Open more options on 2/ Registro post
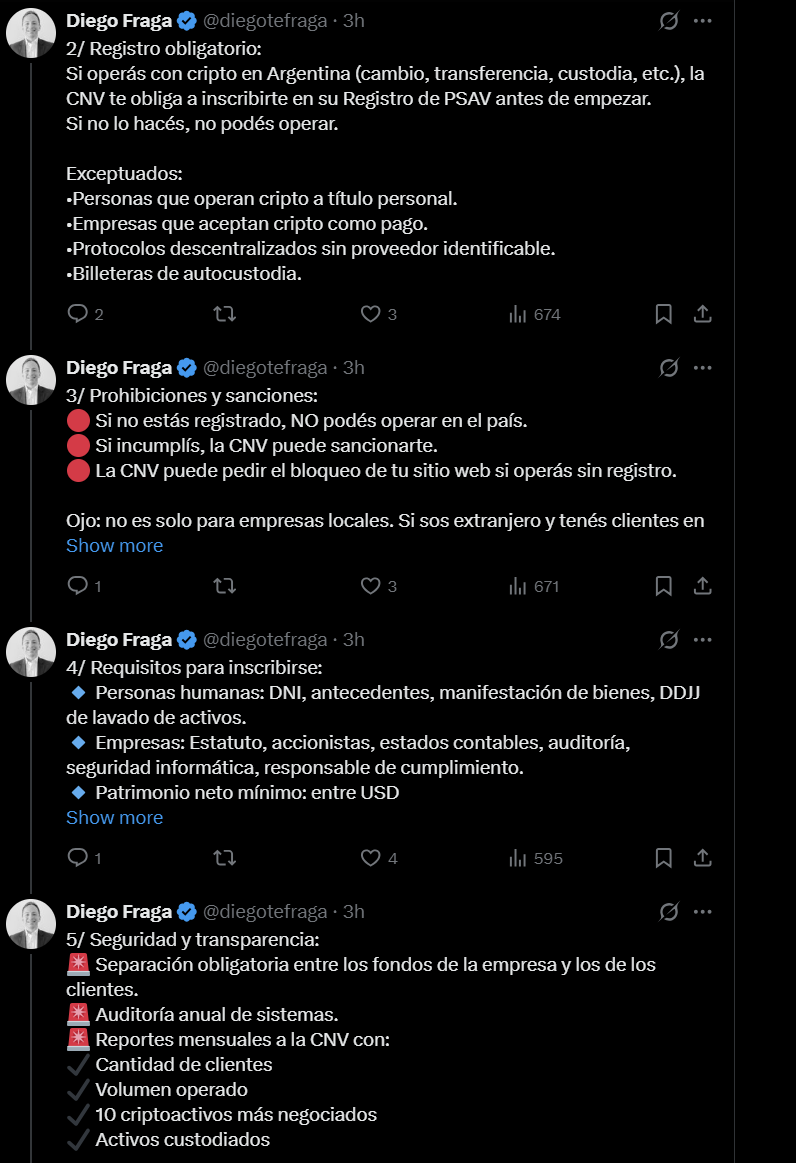The image size is (796, 1163). (703, 21)
